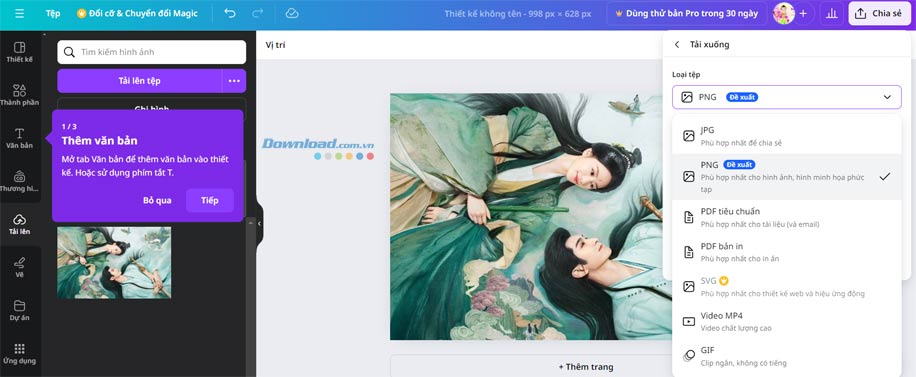The height and width of the screenshot is (377, 916).
Task: Open the Tệp menu
Action: tap(53, 13)
